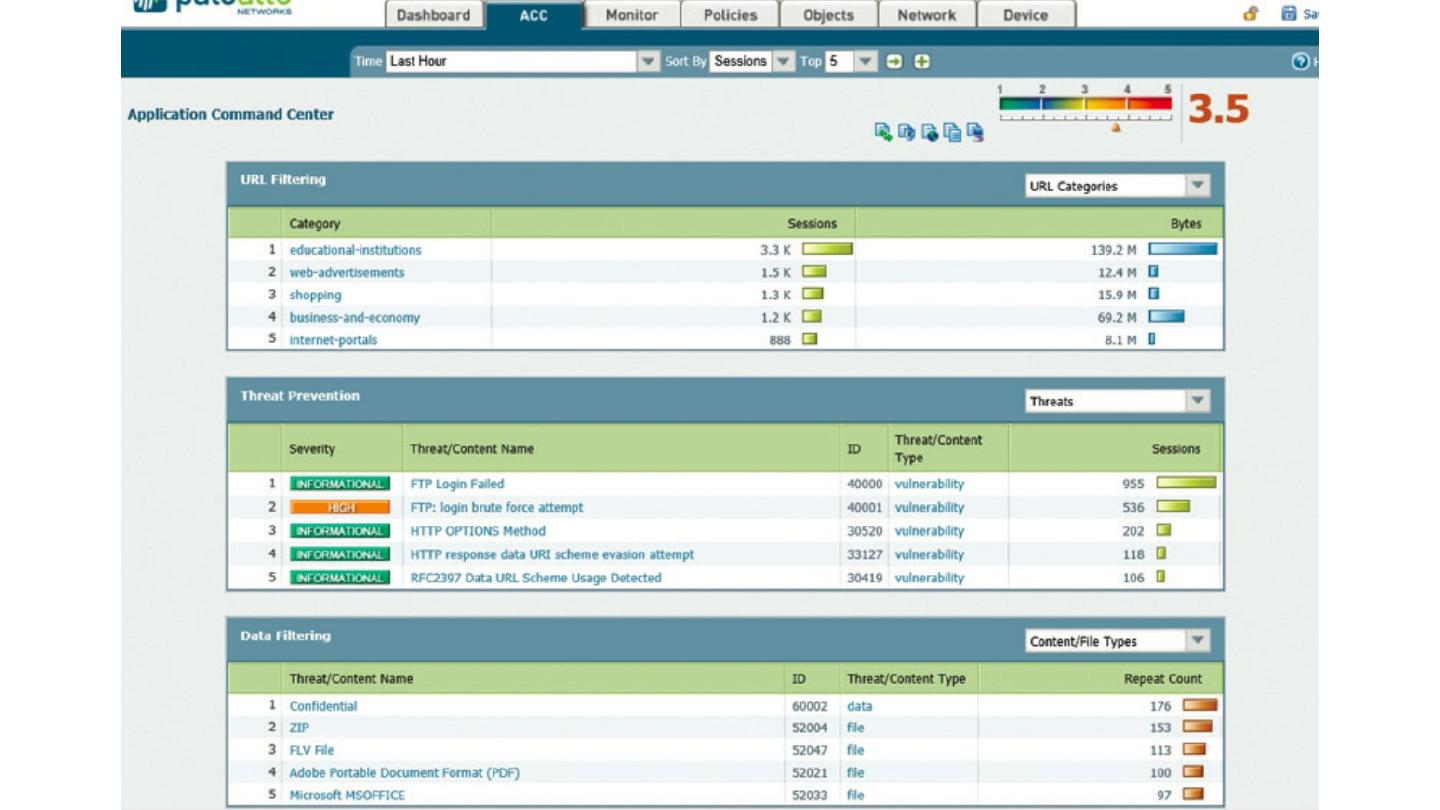Click the save disk icon at top right
1440x810 pixels.
click(x=1289, y=14)
